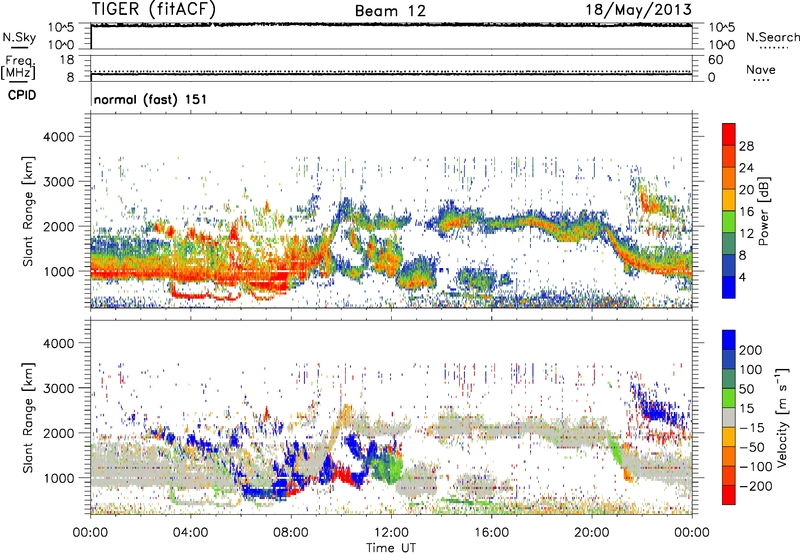
Task: Click the "1000" tick on the velocity panel
Action: click(x=58, y=478)
